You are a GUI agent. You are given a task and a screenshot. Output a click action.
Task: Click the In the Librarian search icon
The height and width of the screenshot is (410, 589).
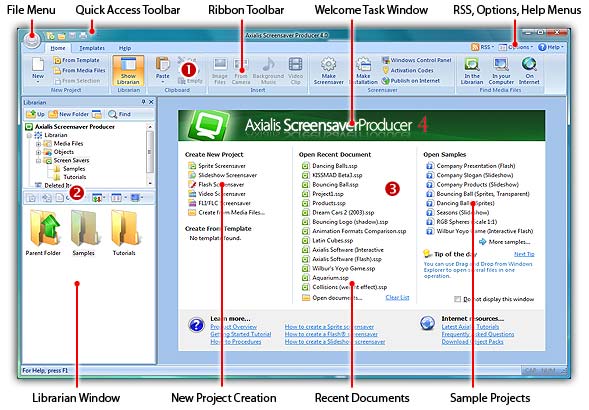coord(472,64)
